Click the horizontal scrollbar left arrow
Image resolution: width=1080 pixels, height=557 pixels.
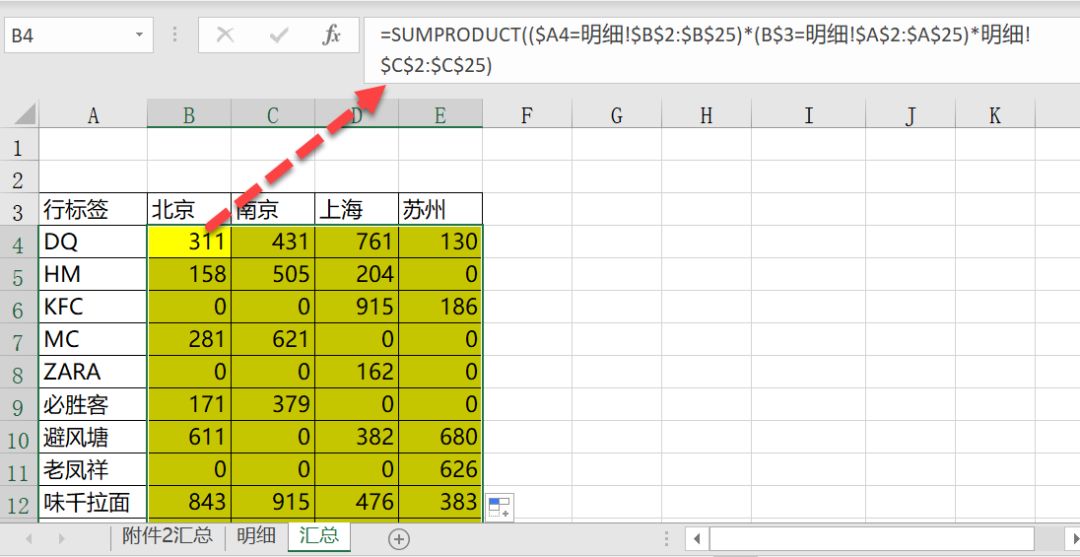point(697,538)
